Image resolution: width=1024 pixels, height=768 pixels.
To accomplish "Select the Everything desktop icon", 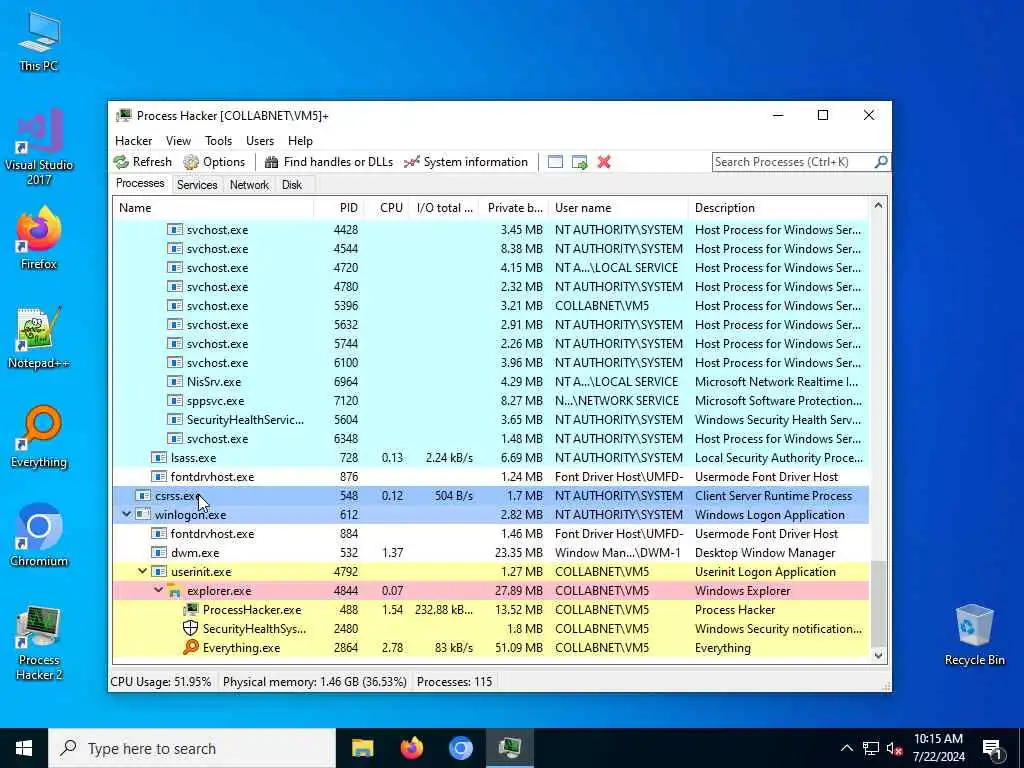I will 39,437.
